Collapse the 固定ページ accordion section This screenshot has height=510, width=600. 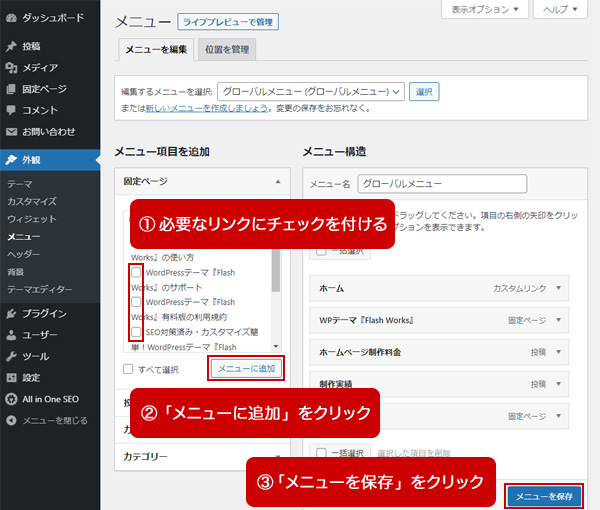202,181
